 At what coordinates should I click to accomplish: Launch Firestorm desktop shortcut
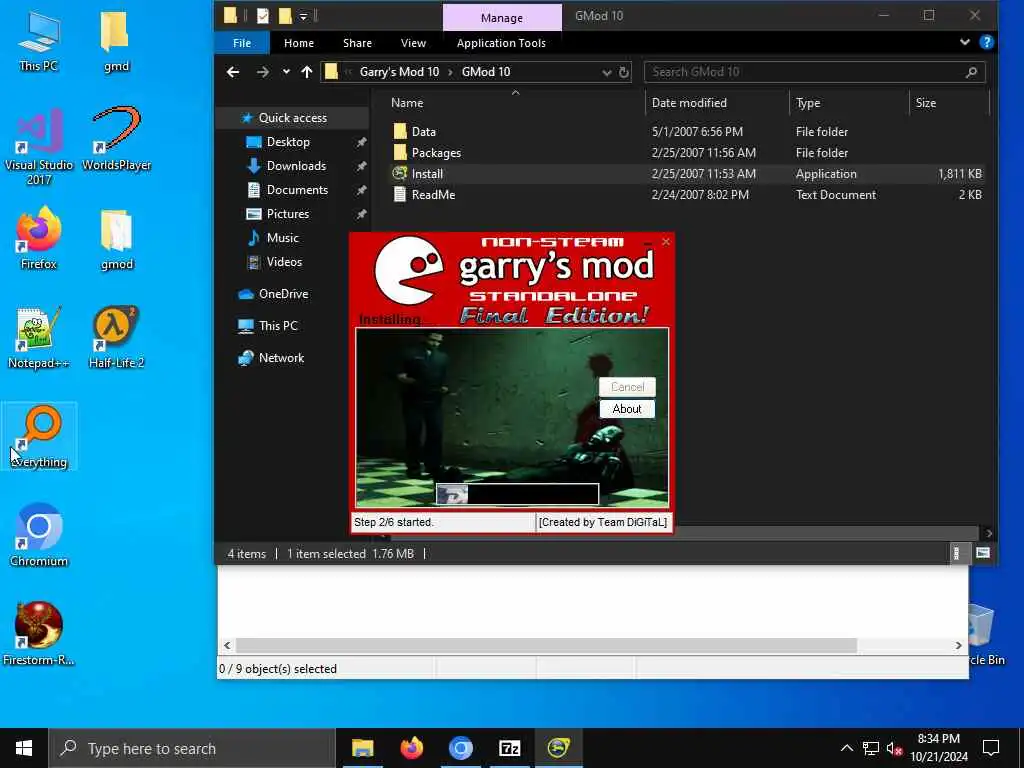pyautogui.click(x=39, y=633)
